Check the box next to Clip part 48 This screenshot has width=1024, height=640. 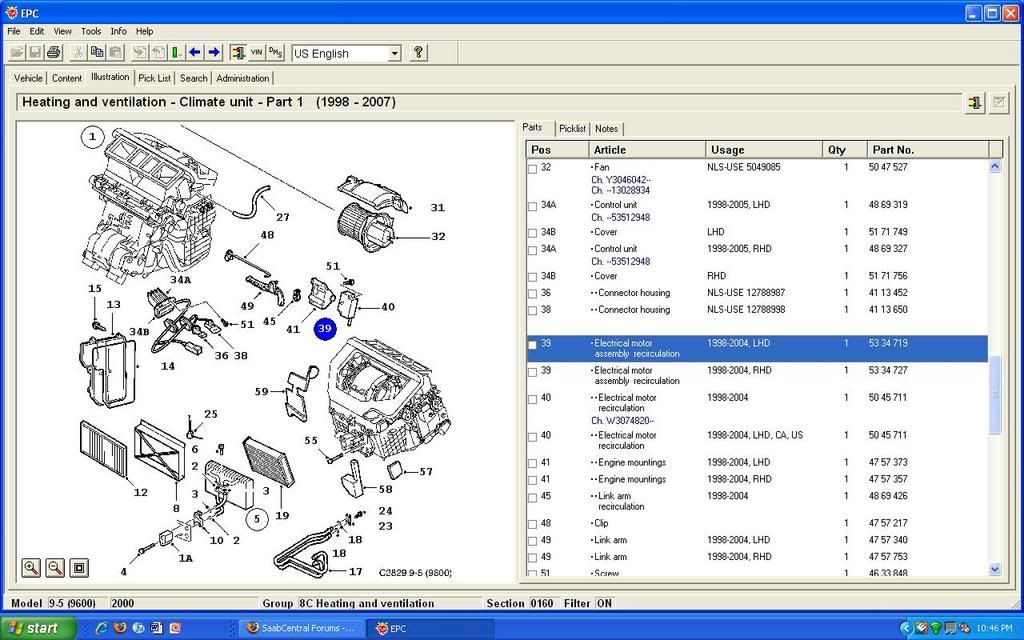point(531,523)
